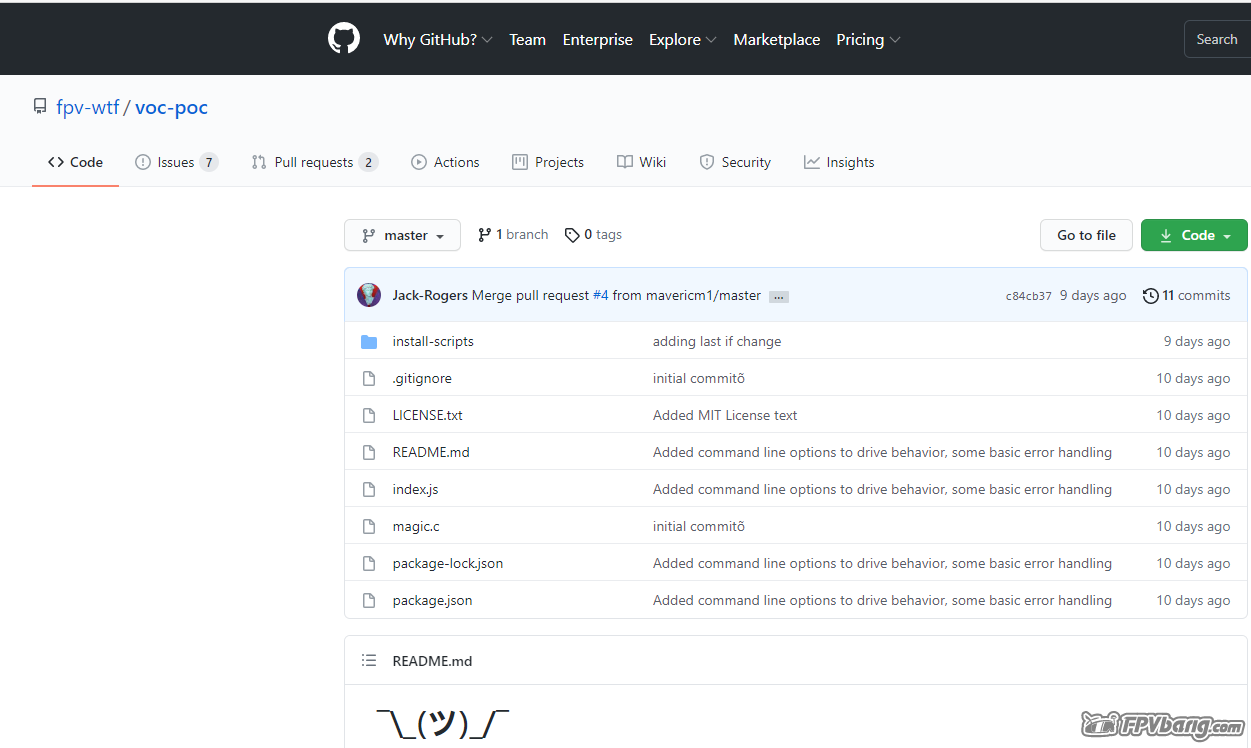1251x748 pixels.
Task: Open the Marketplace navigation link
Action: click(777, 40)
